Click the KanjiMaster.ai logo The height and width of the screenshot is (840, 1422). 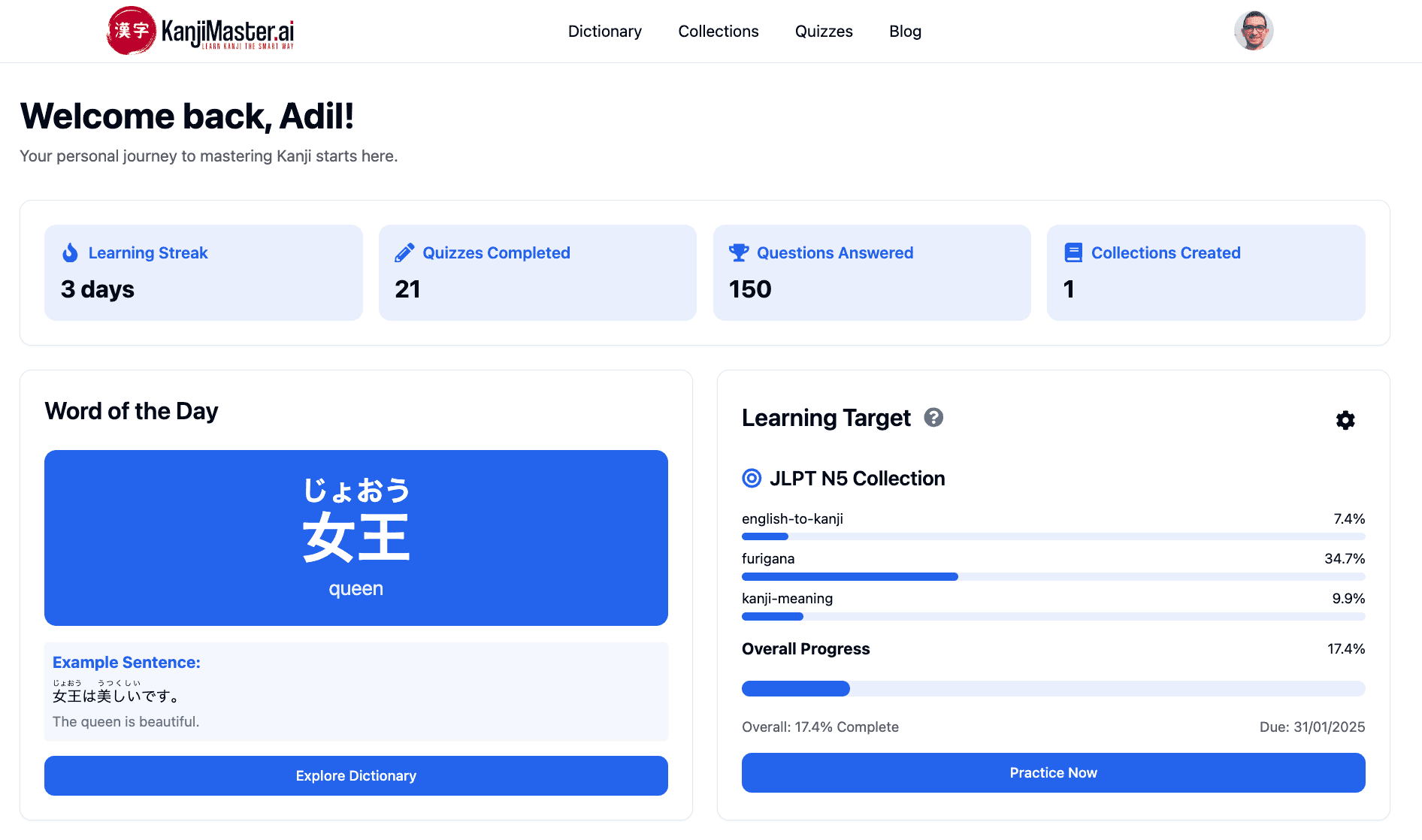click(200, 31)
